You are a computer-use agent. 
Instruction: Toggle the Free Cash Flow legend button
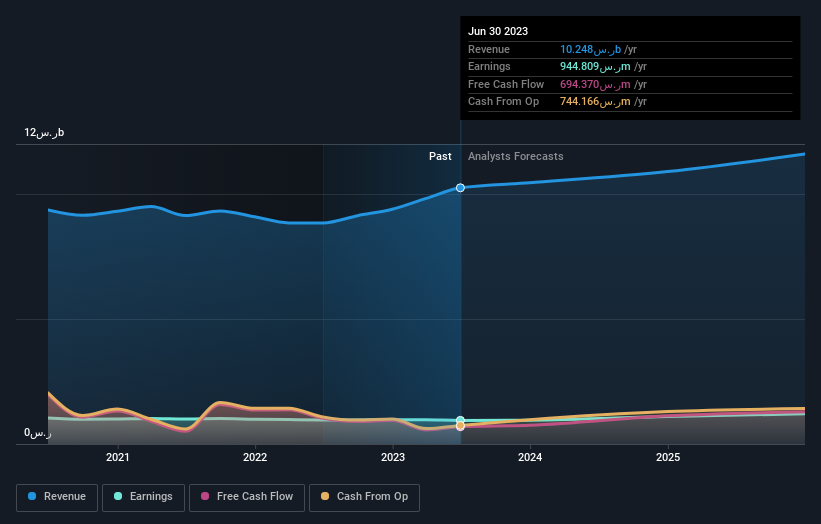[247, 497]
